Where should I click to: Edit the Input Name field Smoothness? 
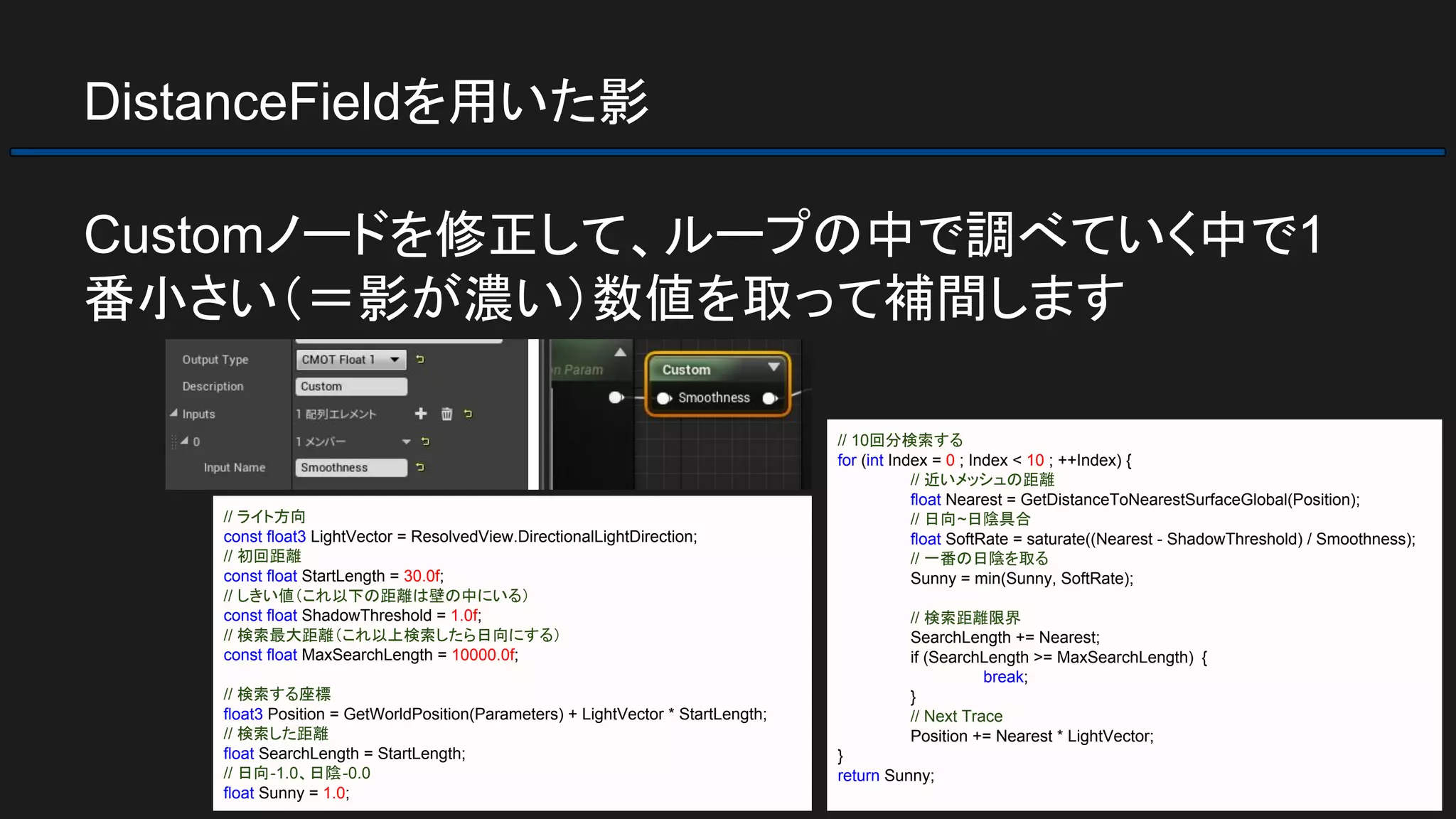351,468
